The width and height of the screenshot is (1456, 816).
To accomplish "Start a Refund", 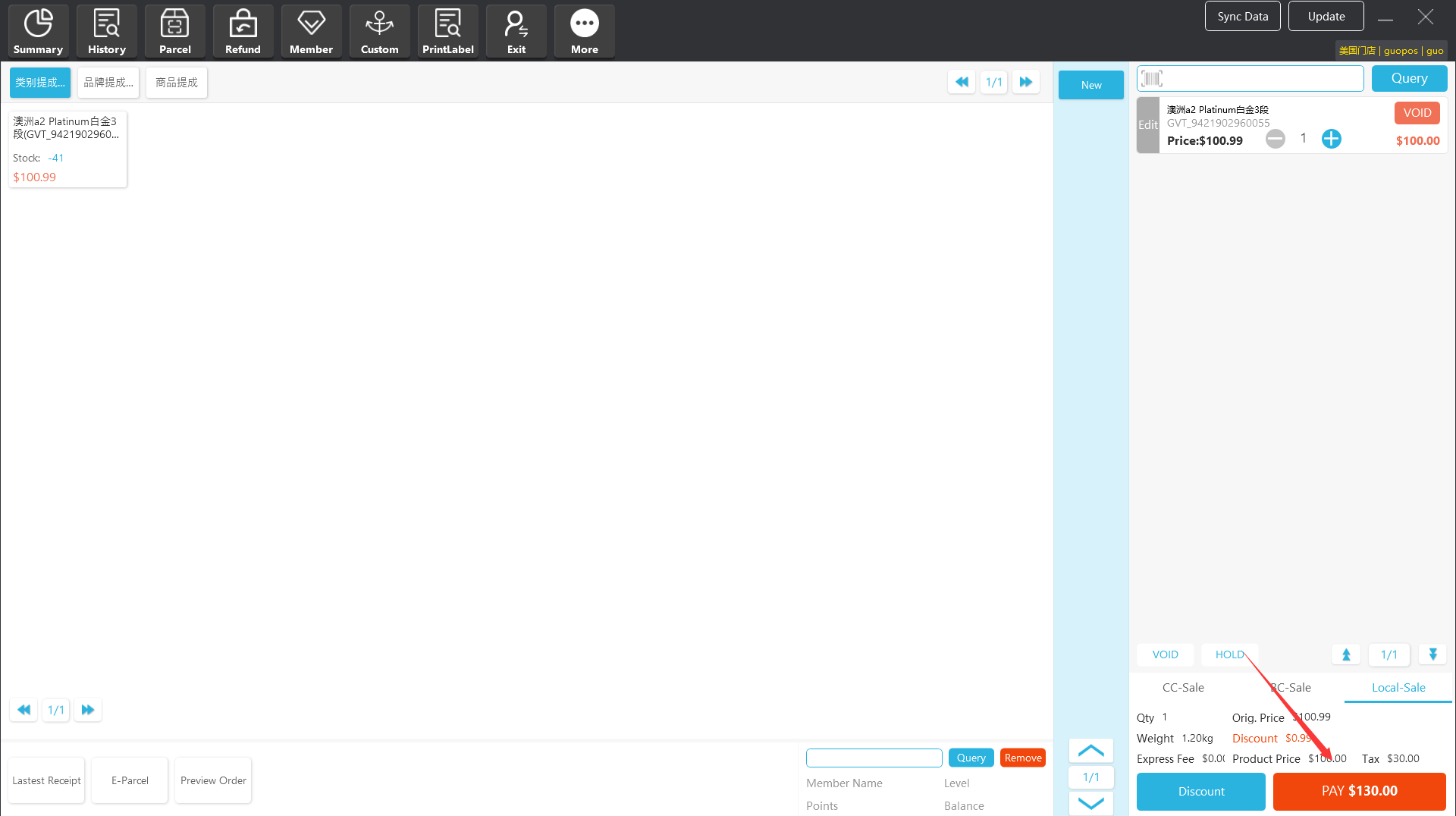I will (243, 31).
